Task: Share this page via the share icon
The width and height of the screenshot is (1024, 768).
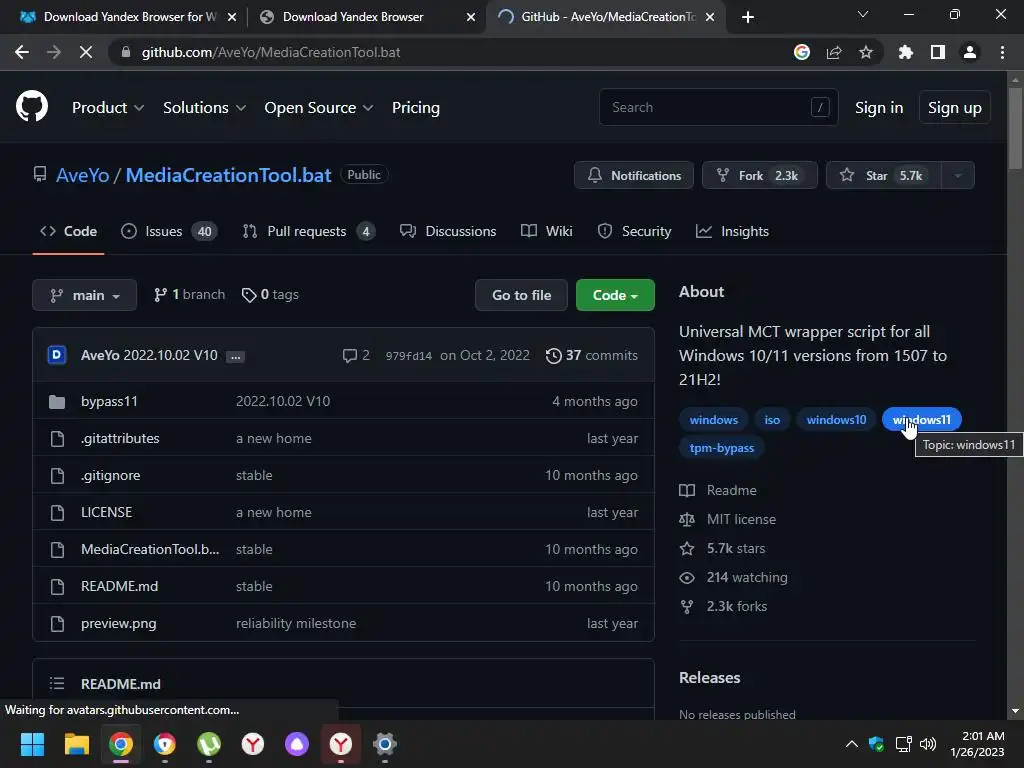Action: click(x=834, y=52)
